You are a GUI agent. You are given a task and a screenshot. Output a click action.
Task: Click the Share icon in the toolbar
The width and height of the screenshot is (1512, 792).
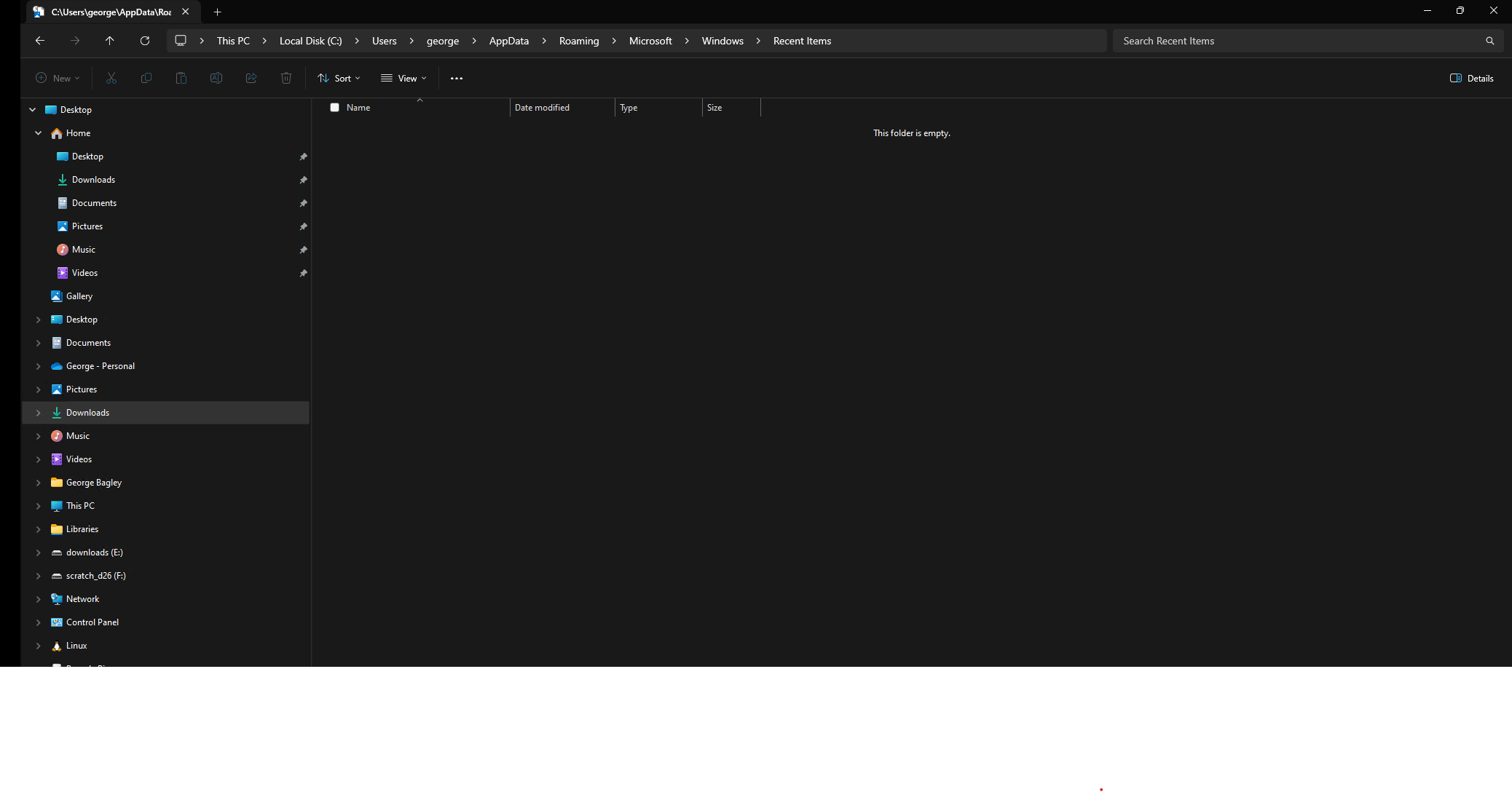tap(251, 78)
